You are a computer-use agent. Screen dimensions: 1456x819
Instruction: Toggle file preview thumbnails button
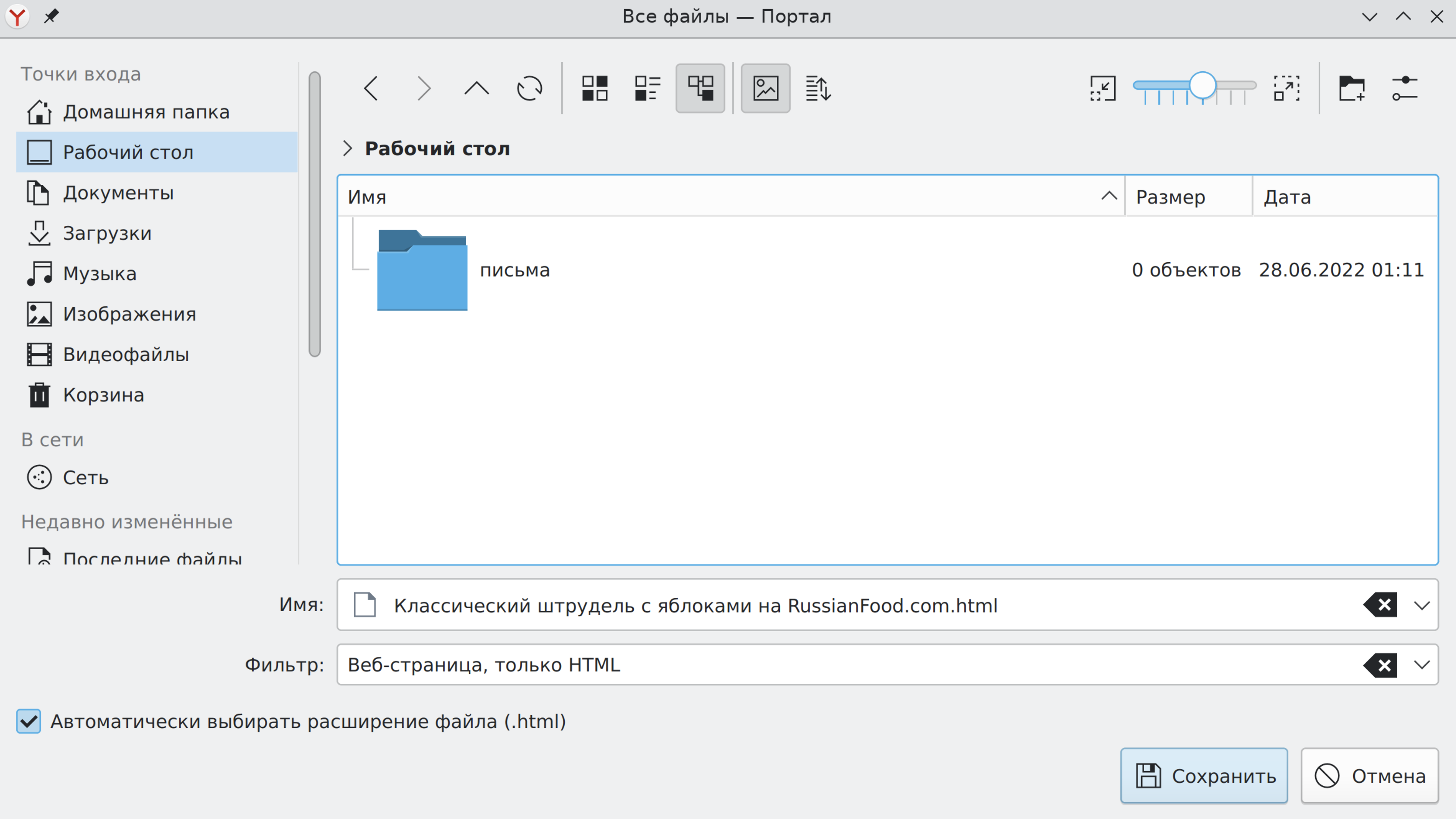coord(765,89)
